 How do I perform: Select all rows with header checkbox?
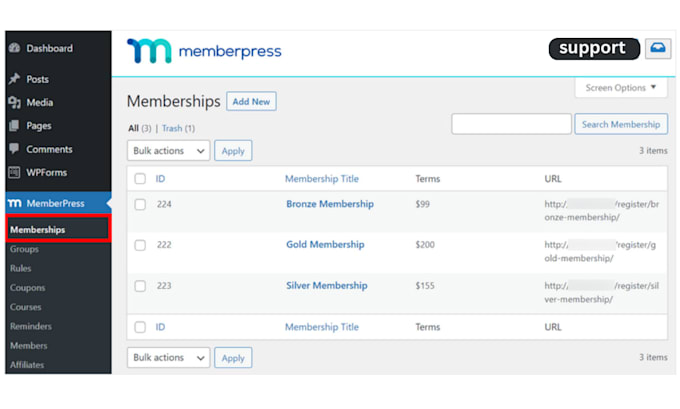(140, 179)
